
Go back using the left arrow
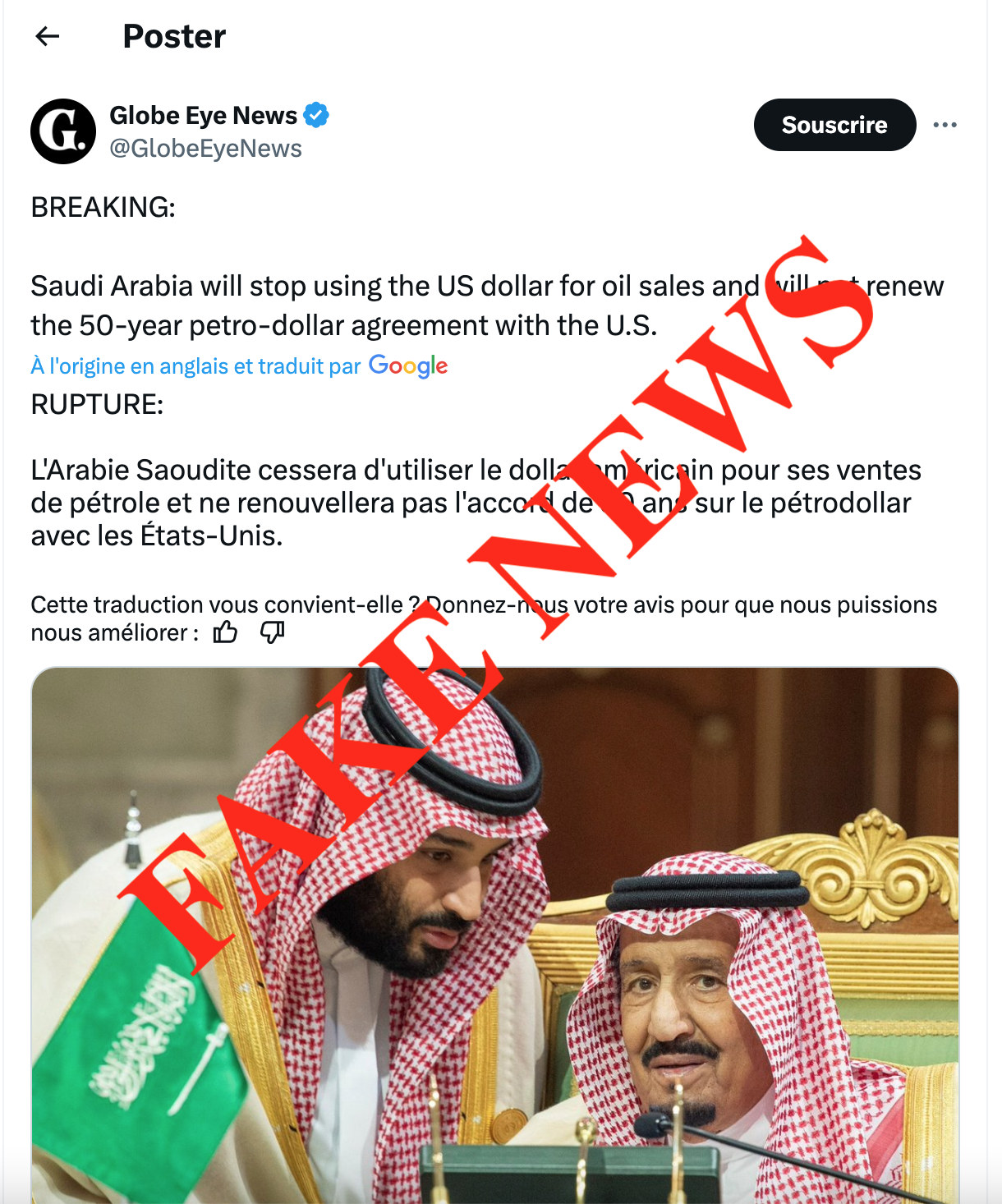[48, 36]
